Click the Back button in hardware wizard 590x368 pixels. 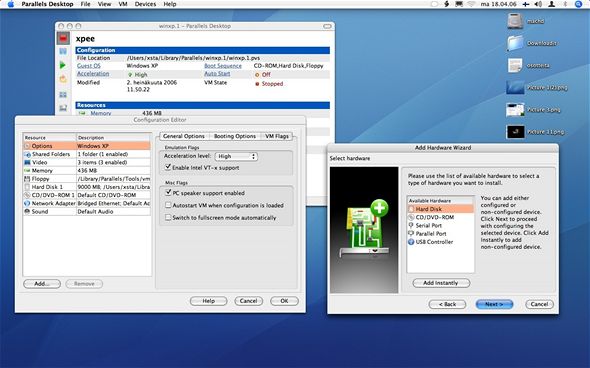pyautogui.click(x=447, y=304)
